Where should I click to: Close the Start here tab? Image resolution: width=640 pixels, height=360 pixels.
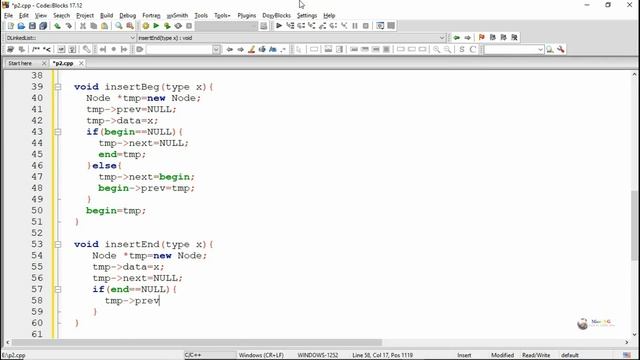(44, 63)
